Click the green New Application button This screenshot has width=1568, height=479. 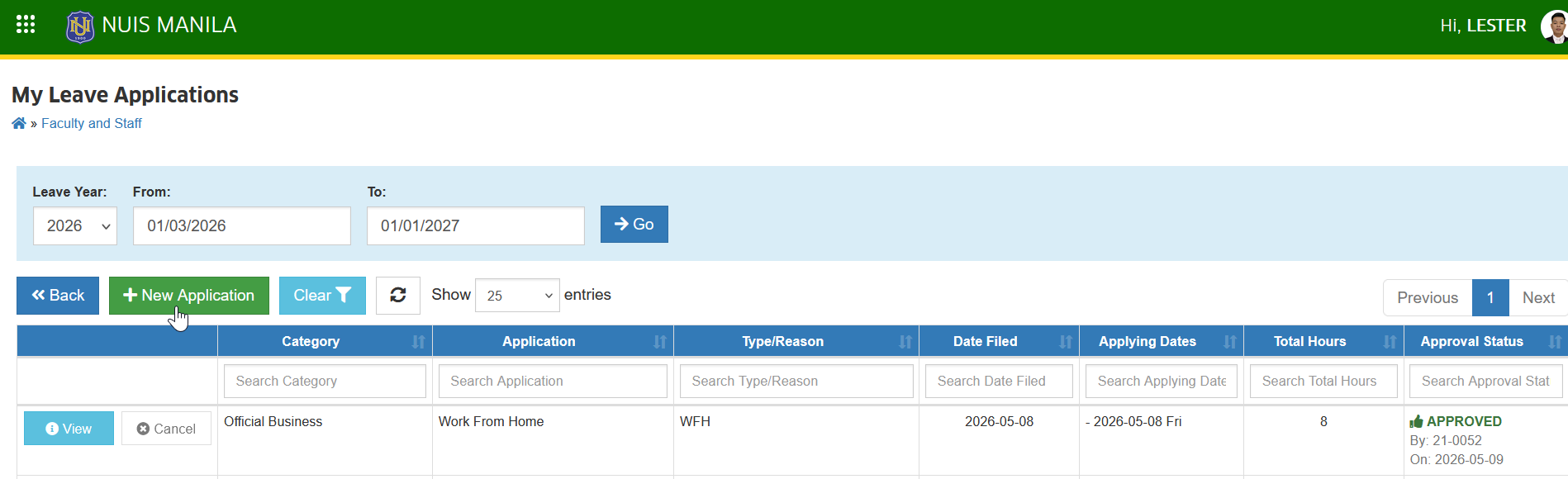[x=189, y=296]
